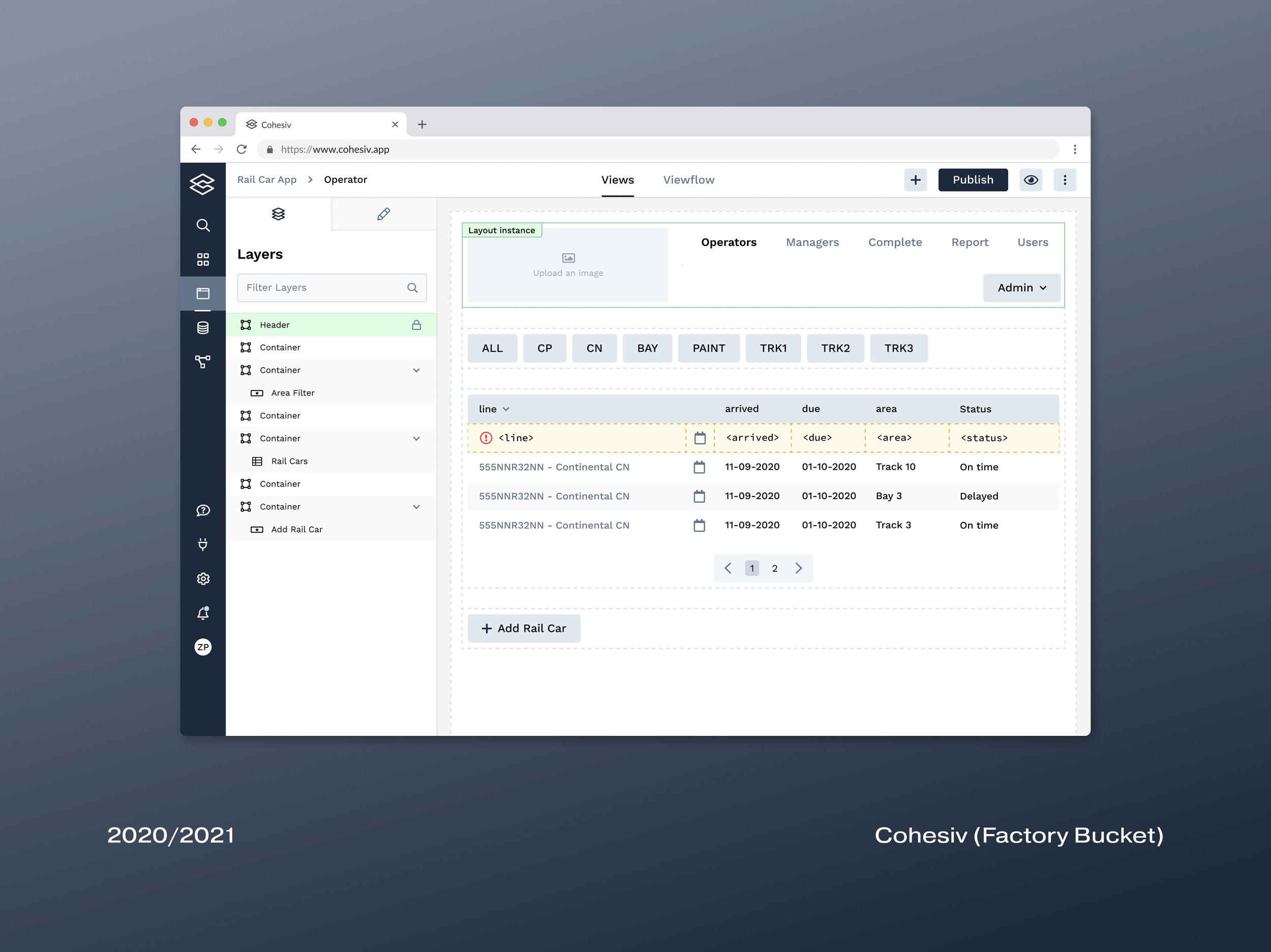The width and height of the screenshot is (1271, 952).
Task: Toggle the lock on Header layer
Action: tap(416, 325)
